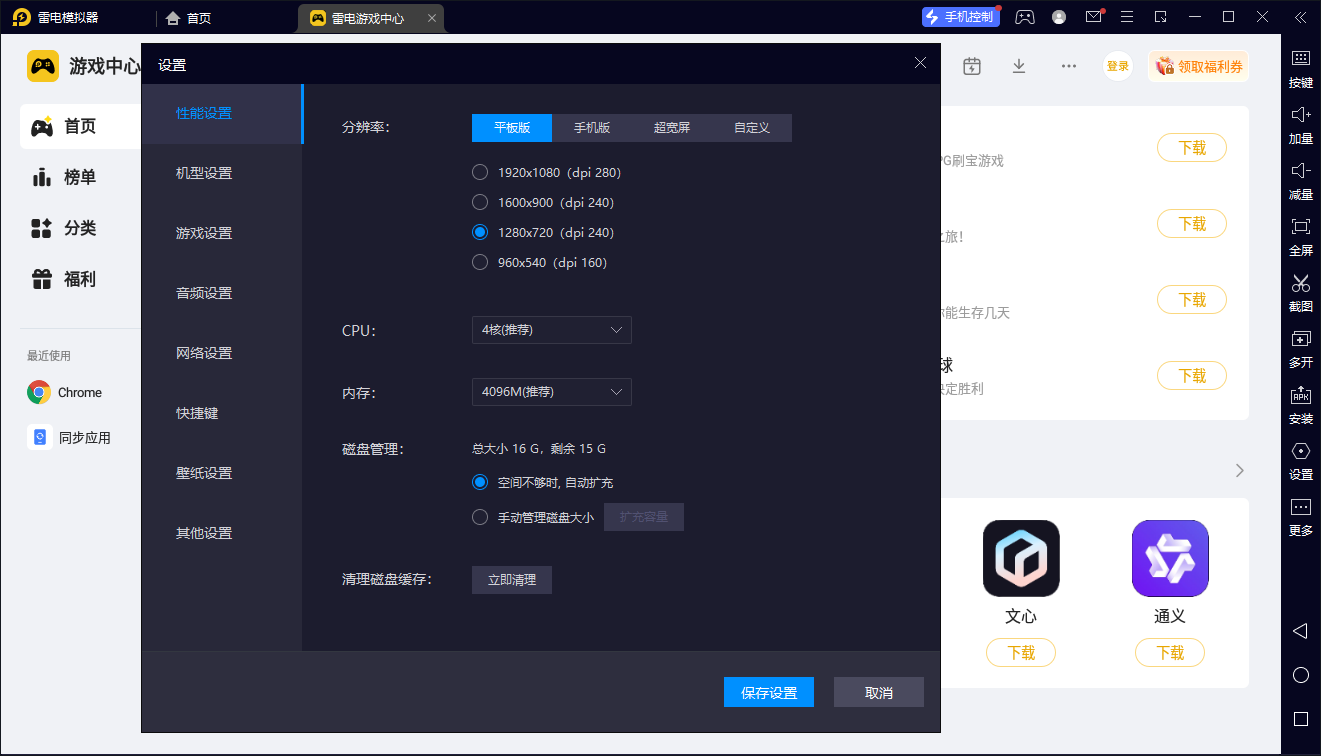Switch to 游戏设置 settings tab

[x=221, y=233]
